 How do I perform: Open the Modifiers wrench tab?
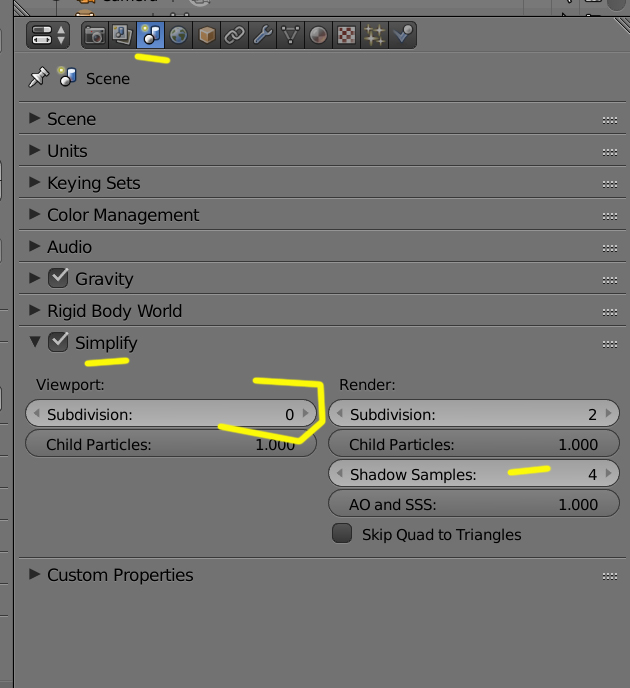(x=263, y=36)
